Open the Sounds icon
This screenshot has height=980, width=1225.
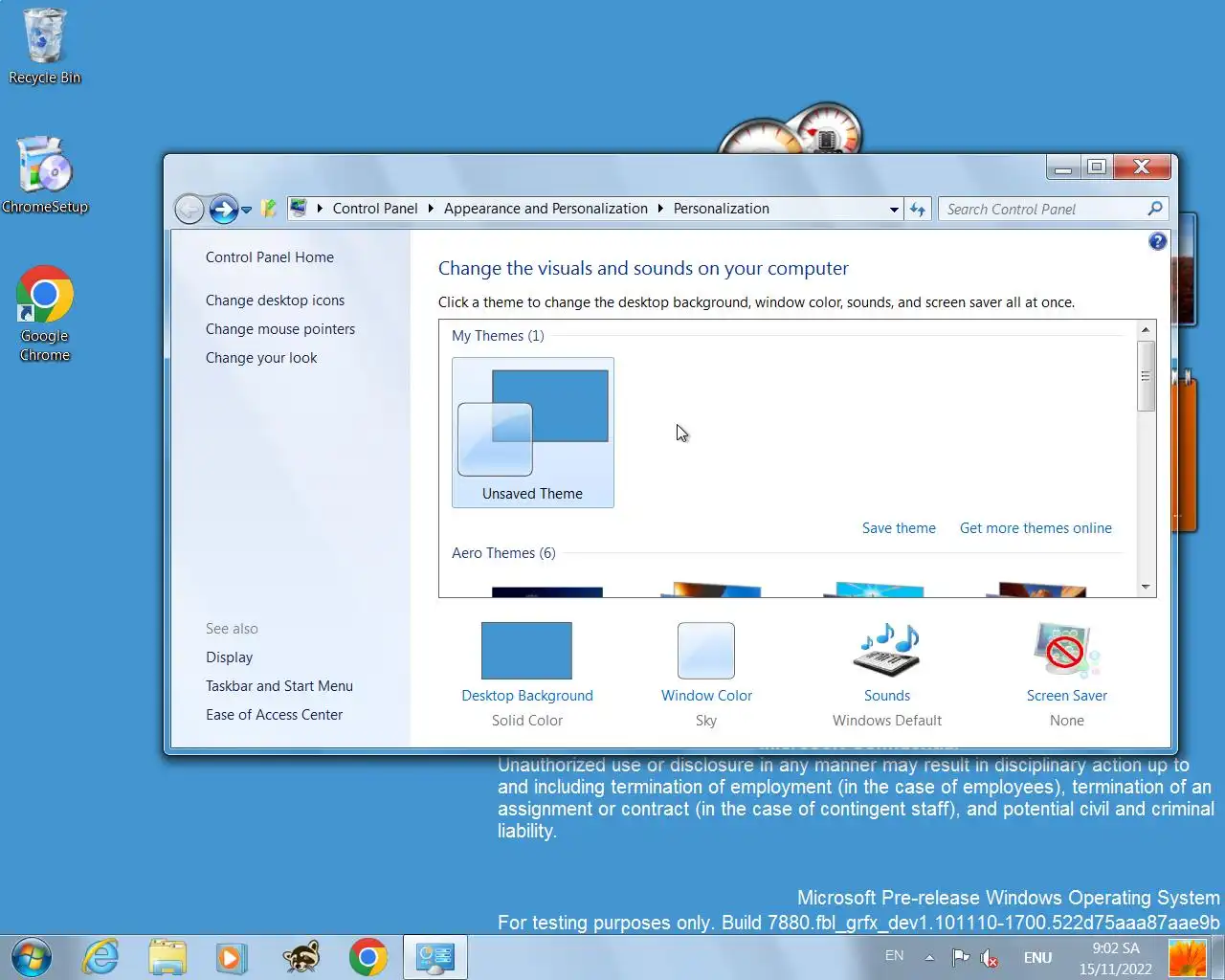887,651
